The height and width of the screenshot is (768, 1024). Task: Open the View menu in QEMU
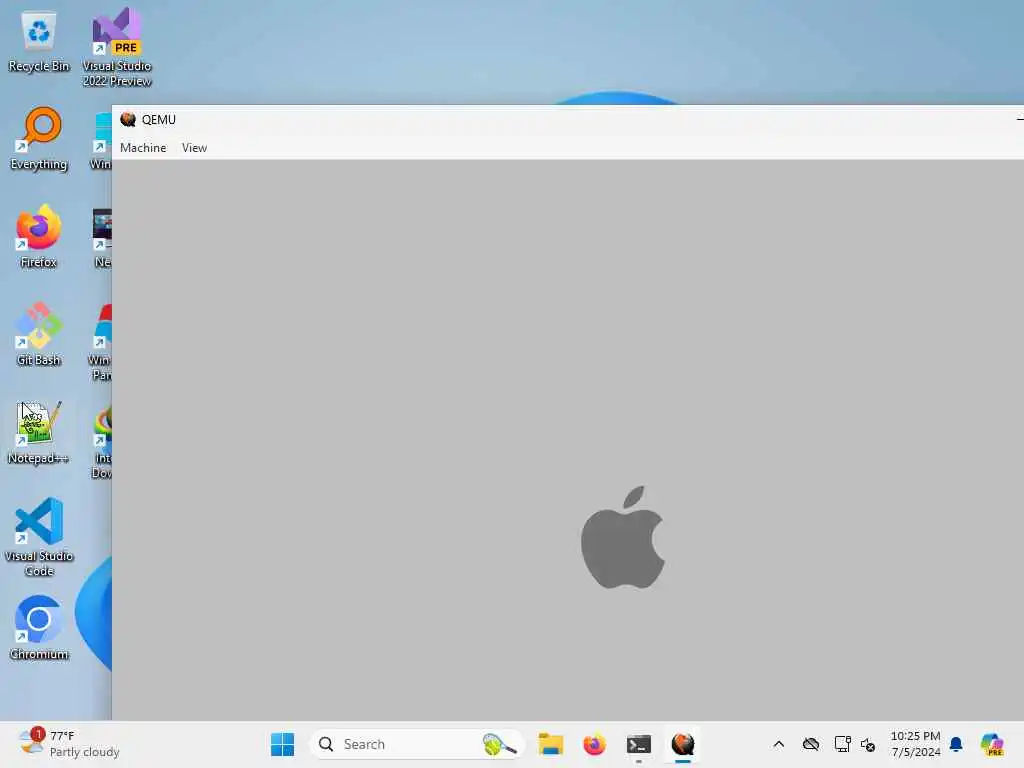(194, 148)
